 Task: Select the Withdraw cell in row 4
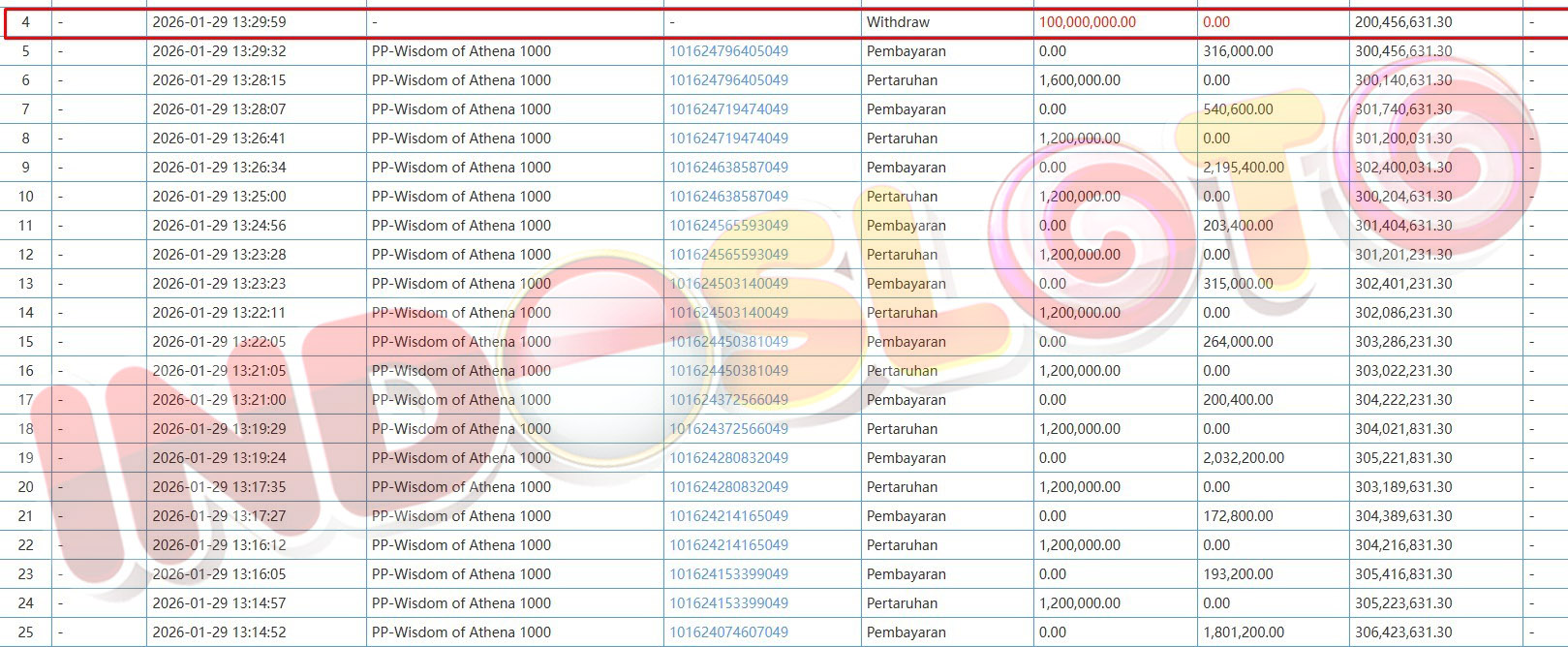point(898,22)
